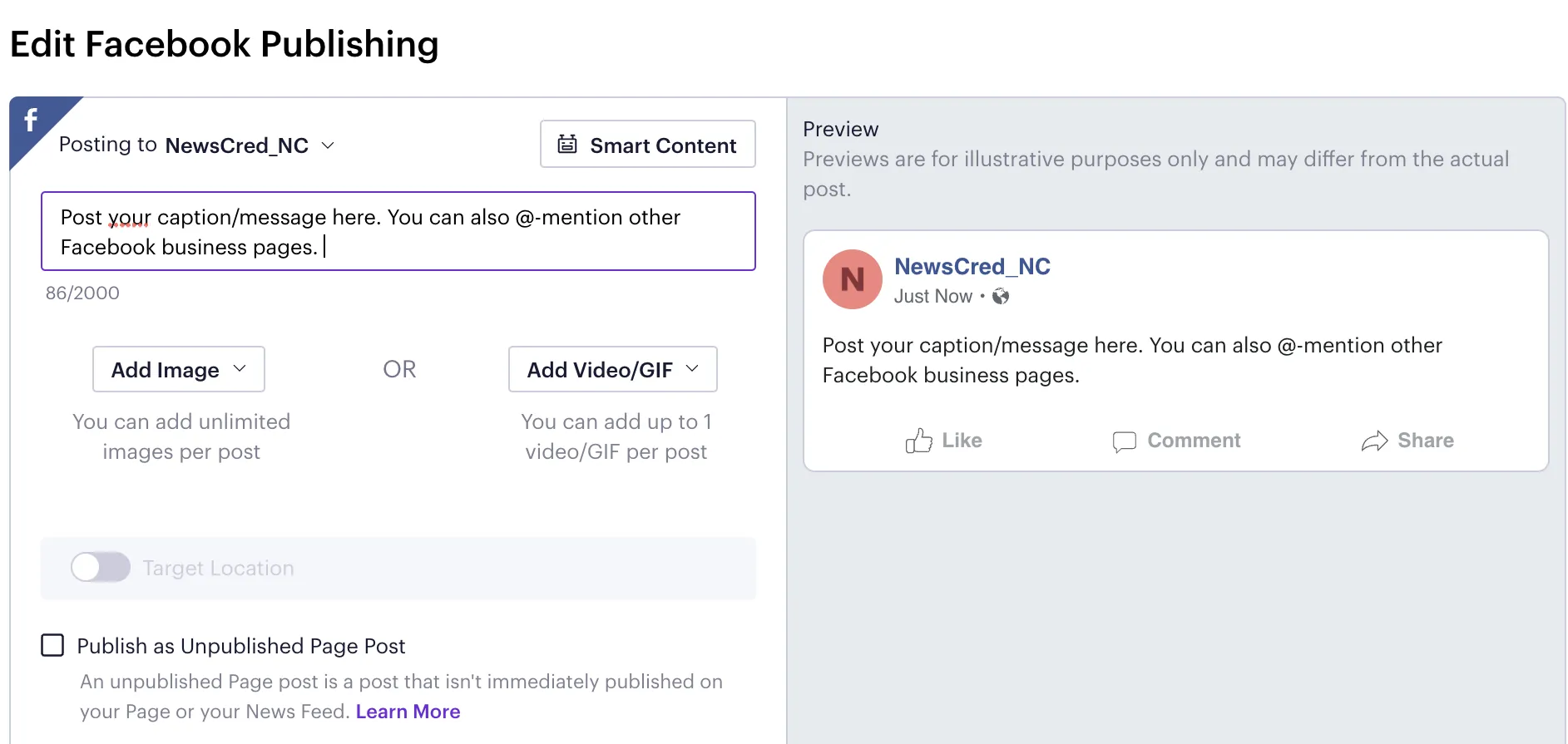Click the Preview section heading

pos(840,129)
